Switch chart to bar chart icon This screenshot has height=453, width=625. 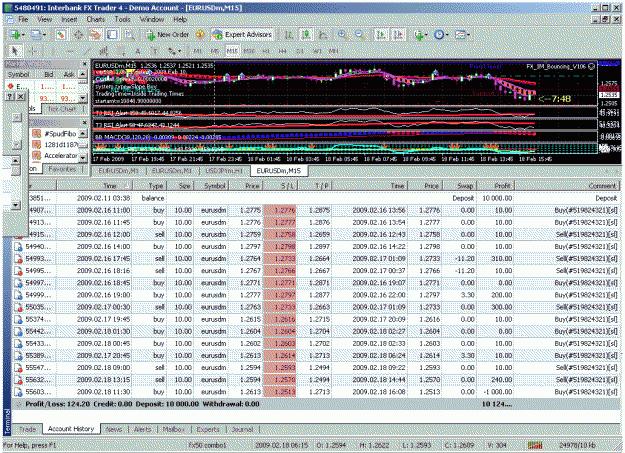[289, 35]
